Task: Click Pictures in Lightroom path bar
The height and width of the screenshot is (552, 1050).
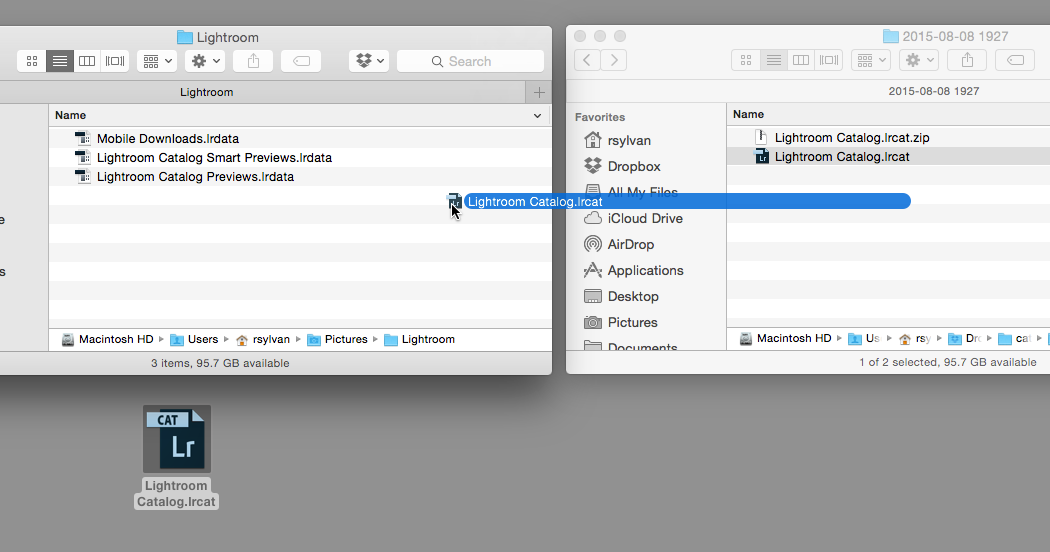Action: (338, 339)
